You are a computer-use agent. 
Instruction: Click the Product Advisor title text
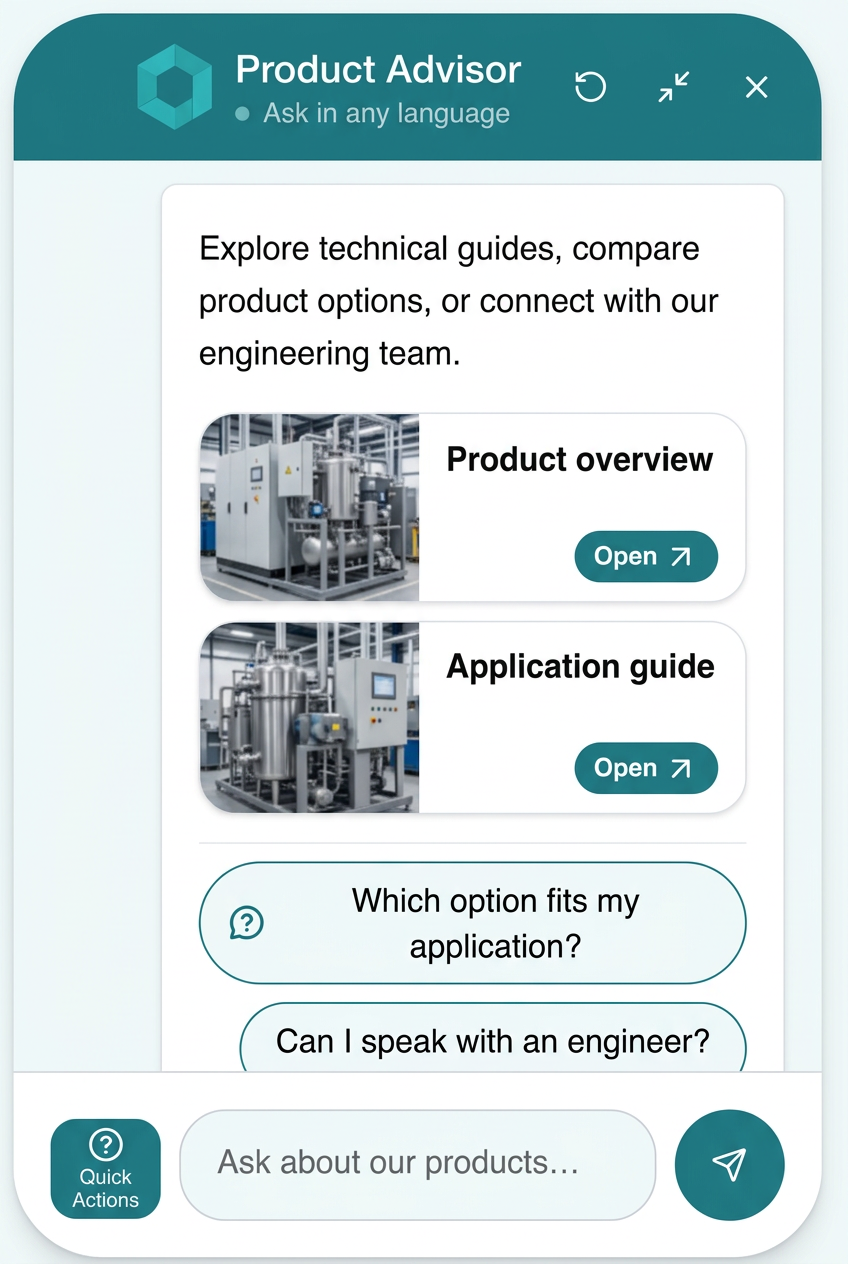tap(378, 70)
